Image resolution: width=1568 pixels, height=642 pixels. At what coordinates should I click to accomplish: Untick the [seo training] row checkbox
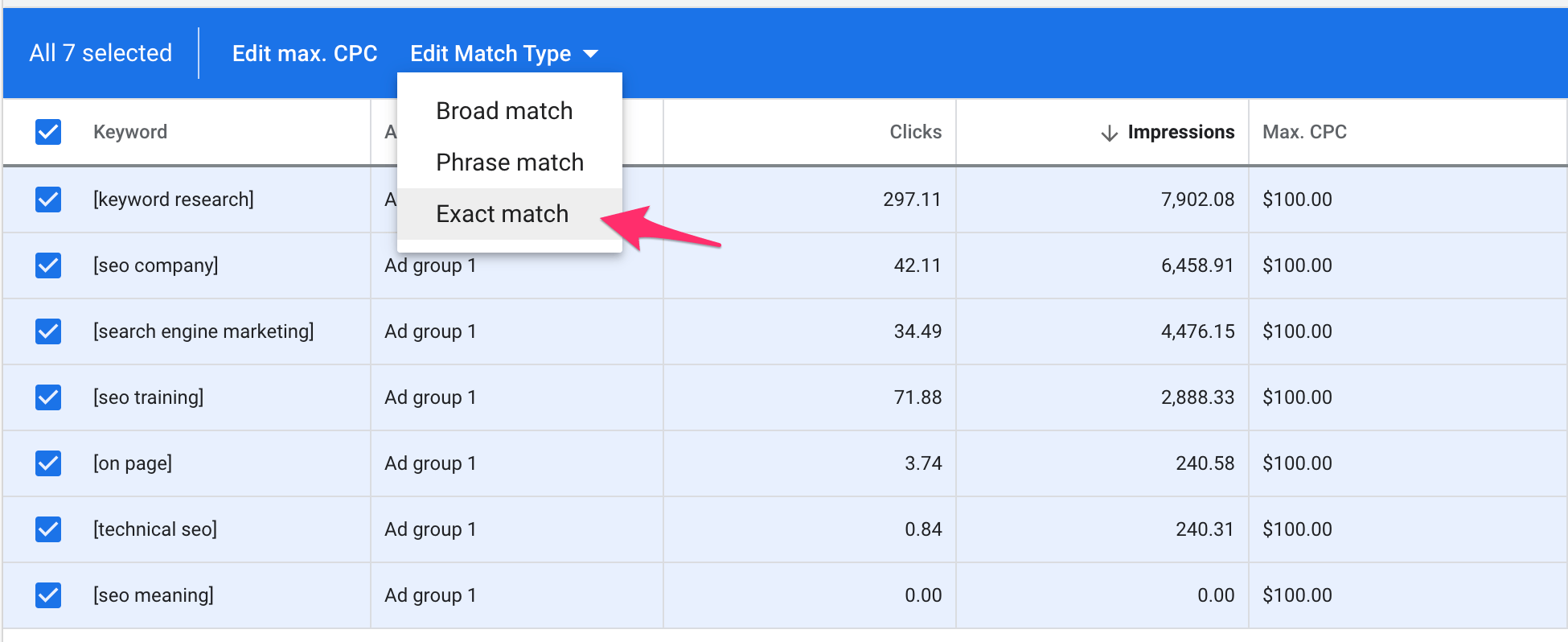48,397
